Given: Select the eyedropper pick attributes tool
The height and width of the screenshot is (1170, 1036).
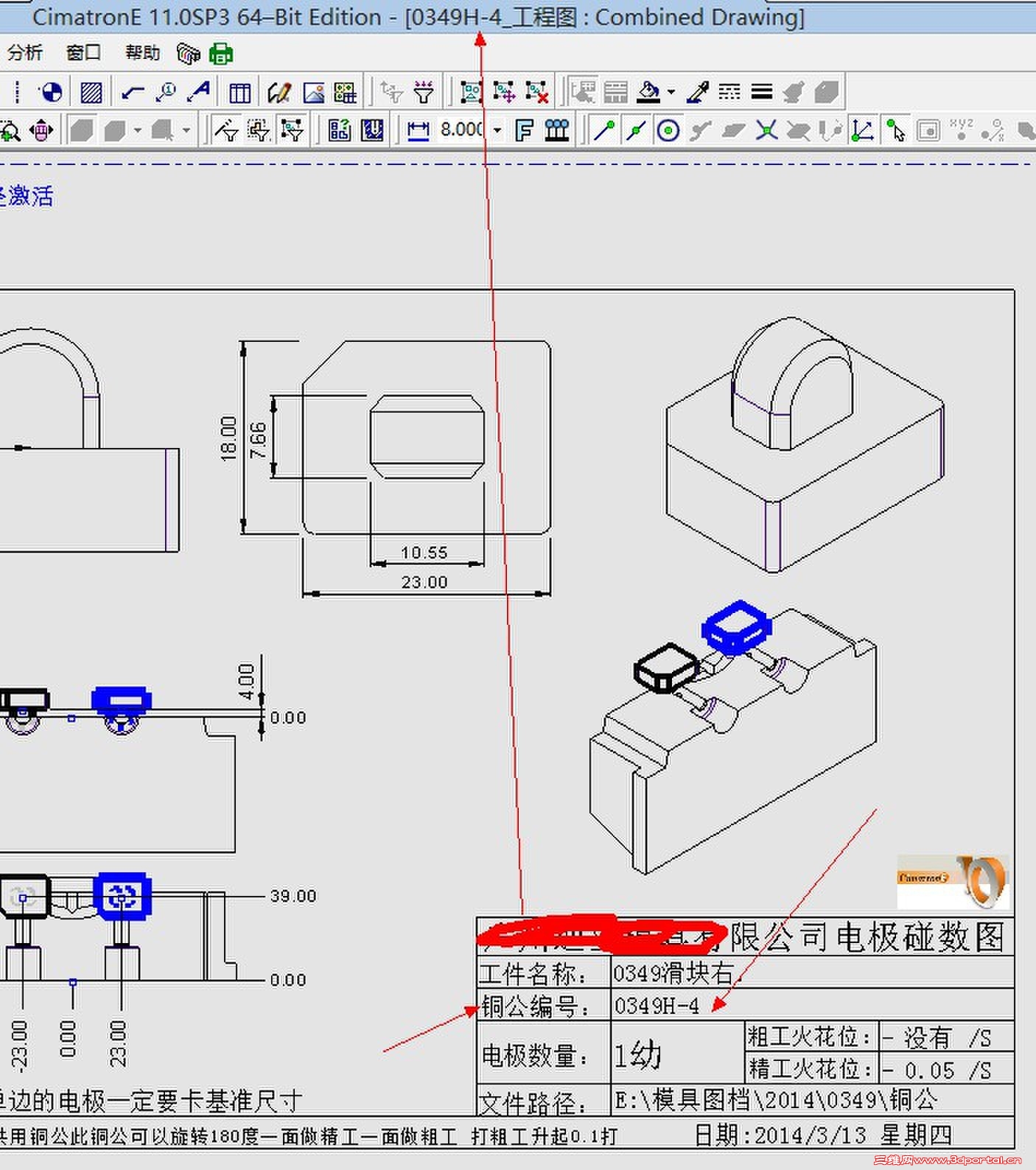Looking at the screenshot, I should (x=697, y=92).
